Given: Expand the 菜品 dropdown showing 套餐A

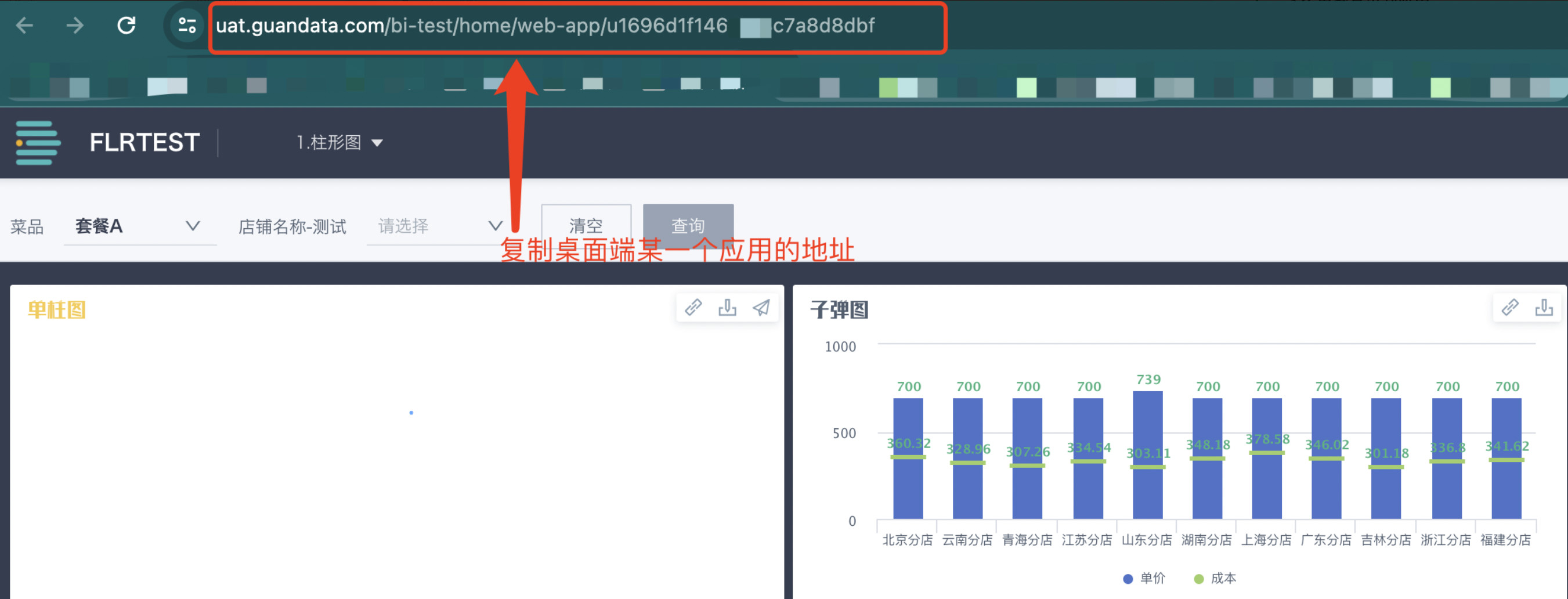Looking at the screenshot, I should (x=139, y=226).
